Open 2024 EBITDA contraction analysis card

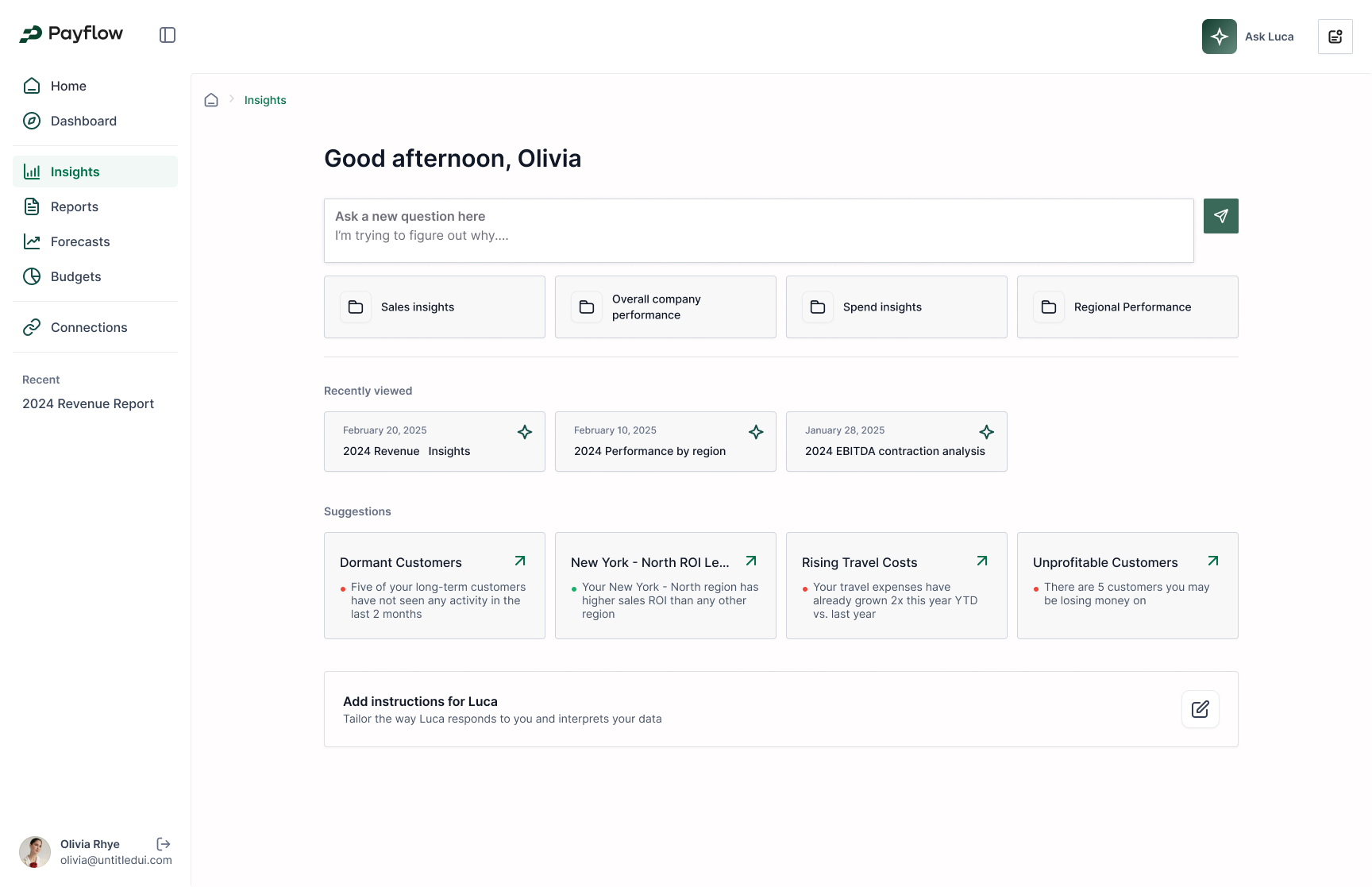(x=896, y=442)
